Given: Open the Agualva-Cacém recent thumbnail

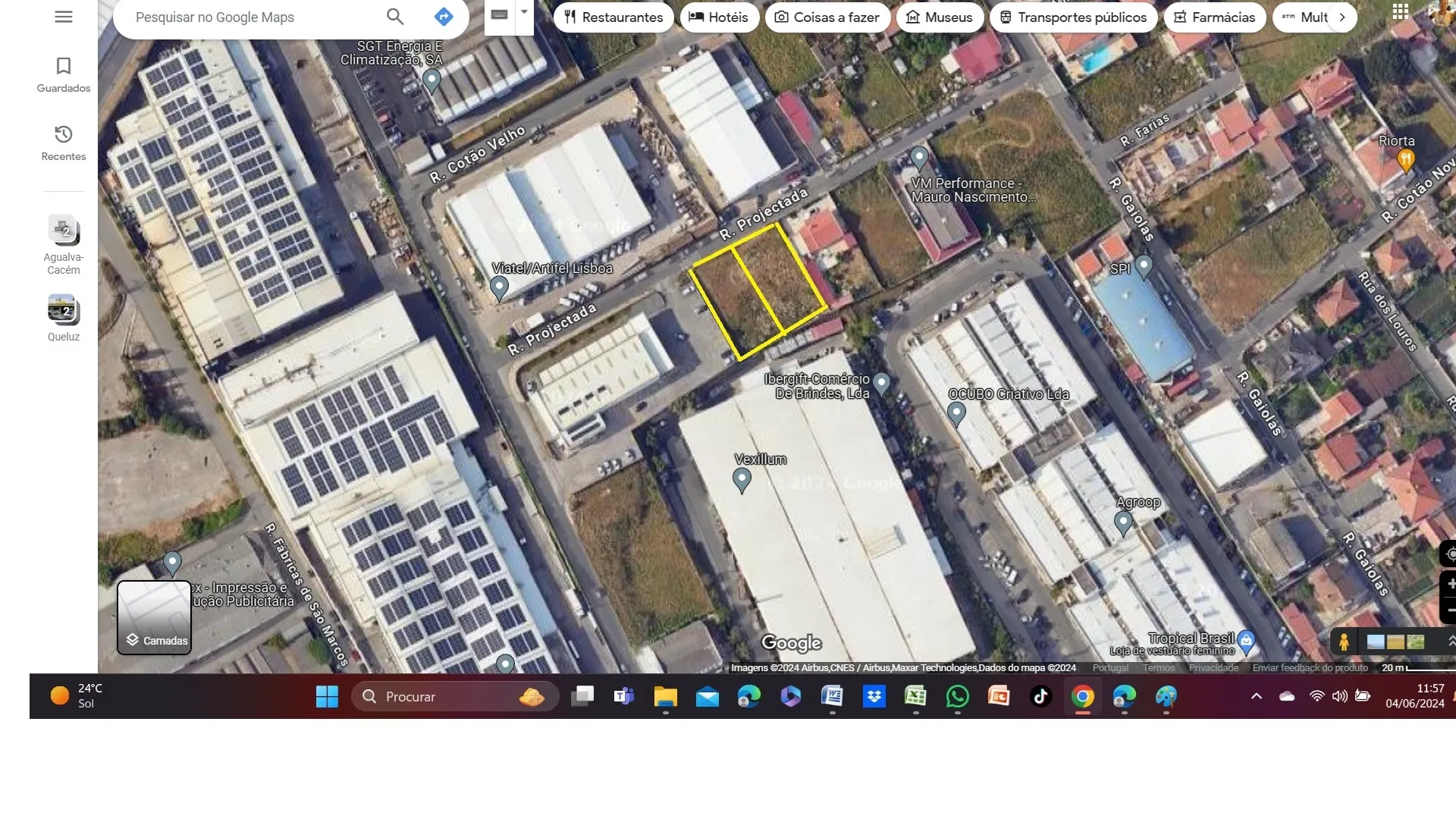Looking at the screenshot, I should pyautogui.click(x=64, y=229).
